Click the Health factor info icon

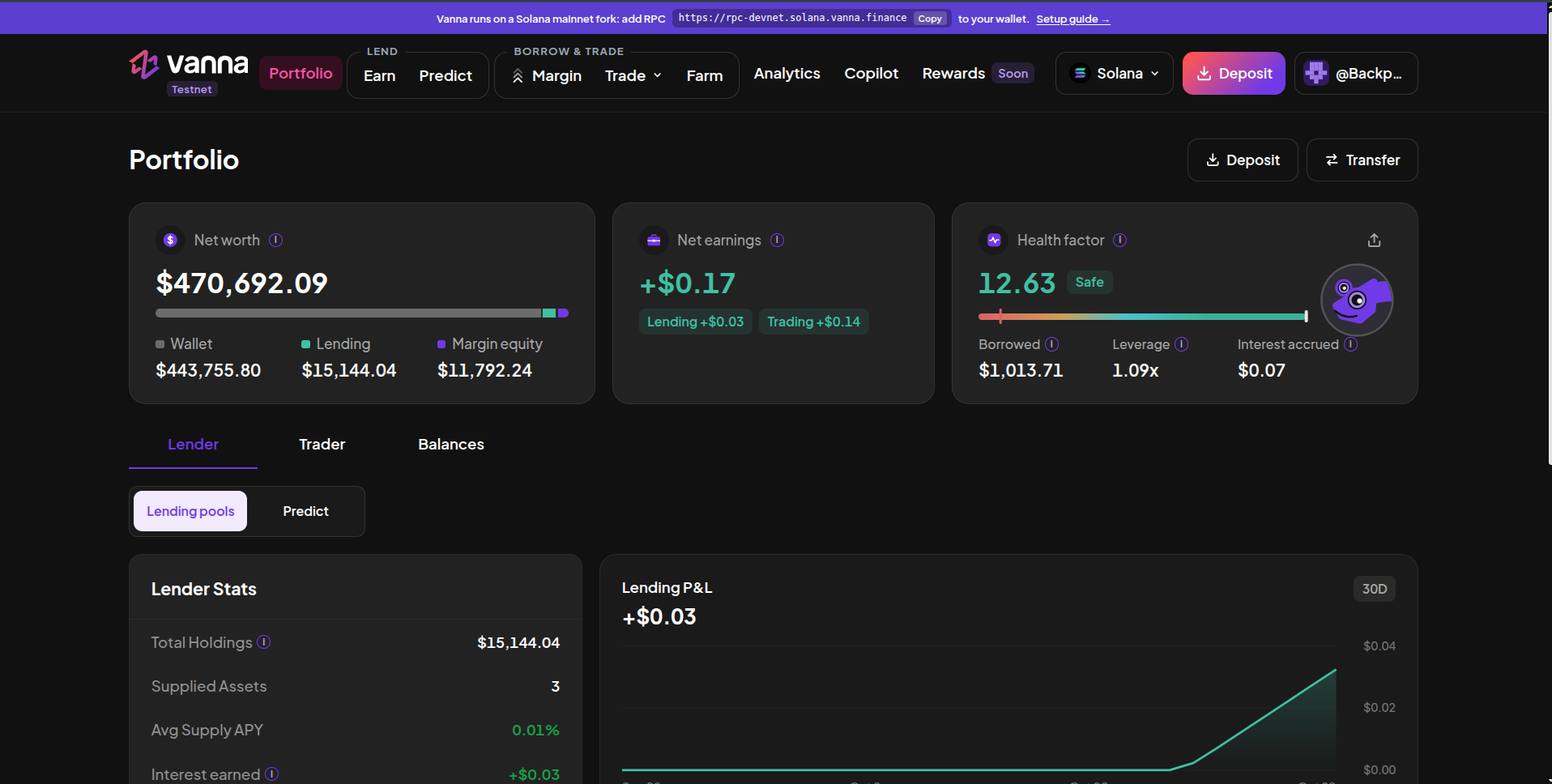click(x=1119, y=240)
